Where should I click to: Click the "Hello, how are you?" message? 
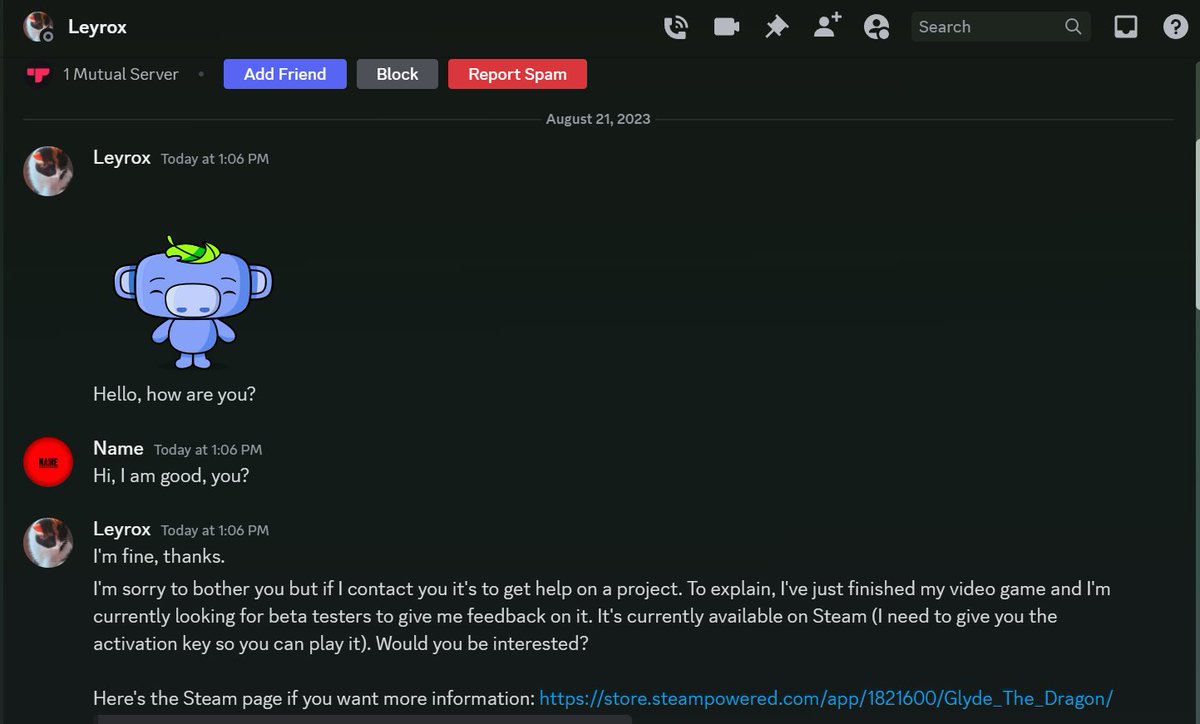174,394
